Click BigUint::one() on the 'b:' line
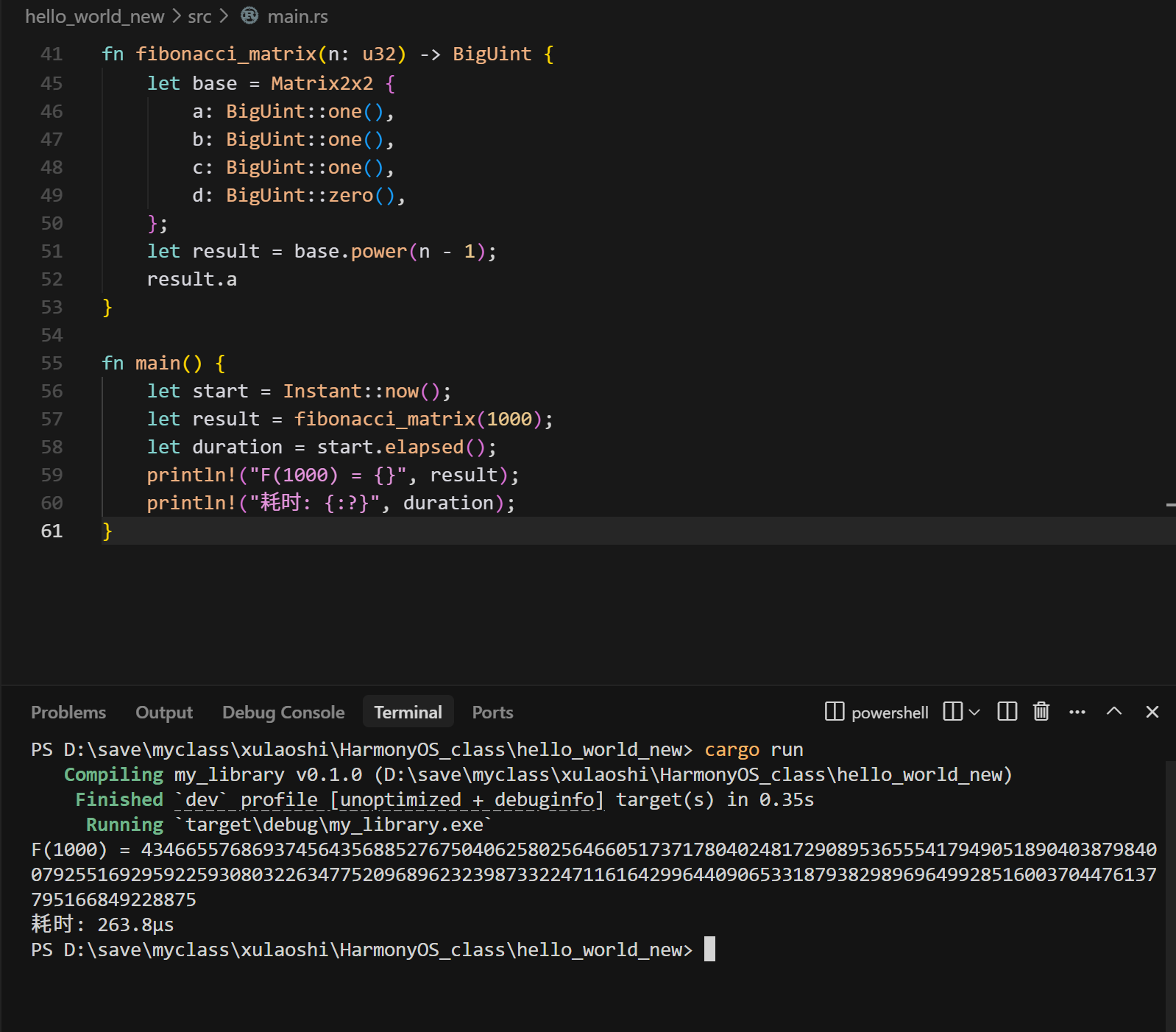Image resolution: width=1176 pixels, height=1032 pixels. (x=305, y=139)
